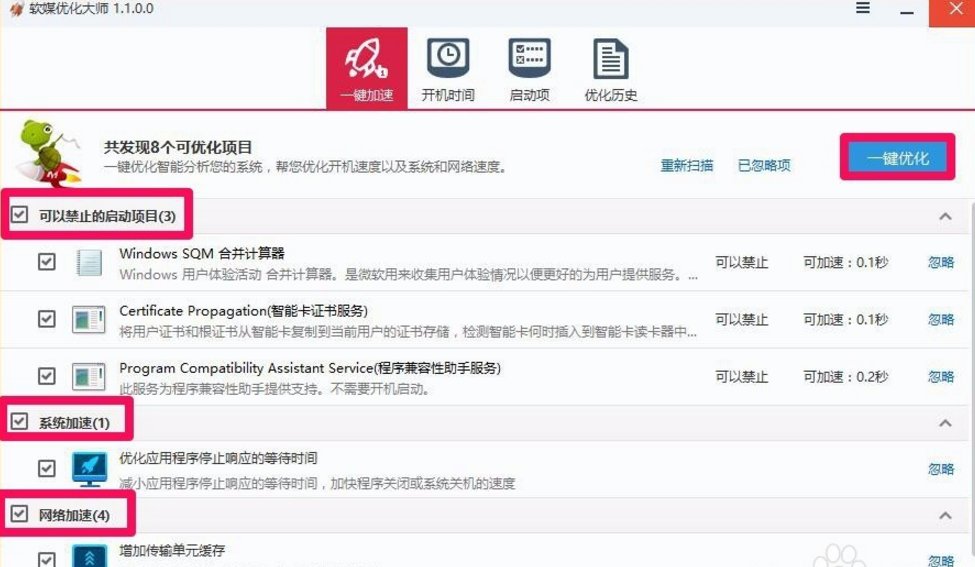Image resolution: width=975 pixels, height=567 pixels.
Task: Select 增加传输单元缓存 title
Action: [x=172, y=550]
